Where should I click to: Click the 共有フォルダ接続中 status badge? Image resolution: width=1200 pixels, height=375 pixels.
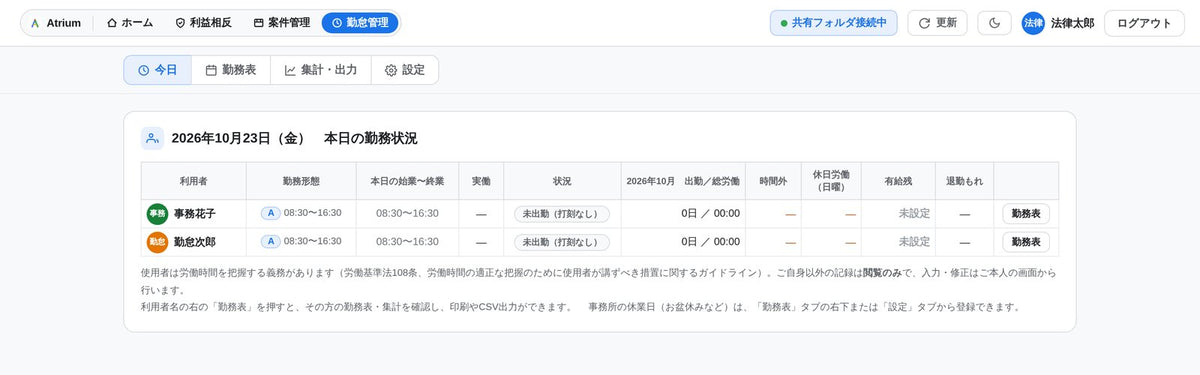[x=834, y=22]
